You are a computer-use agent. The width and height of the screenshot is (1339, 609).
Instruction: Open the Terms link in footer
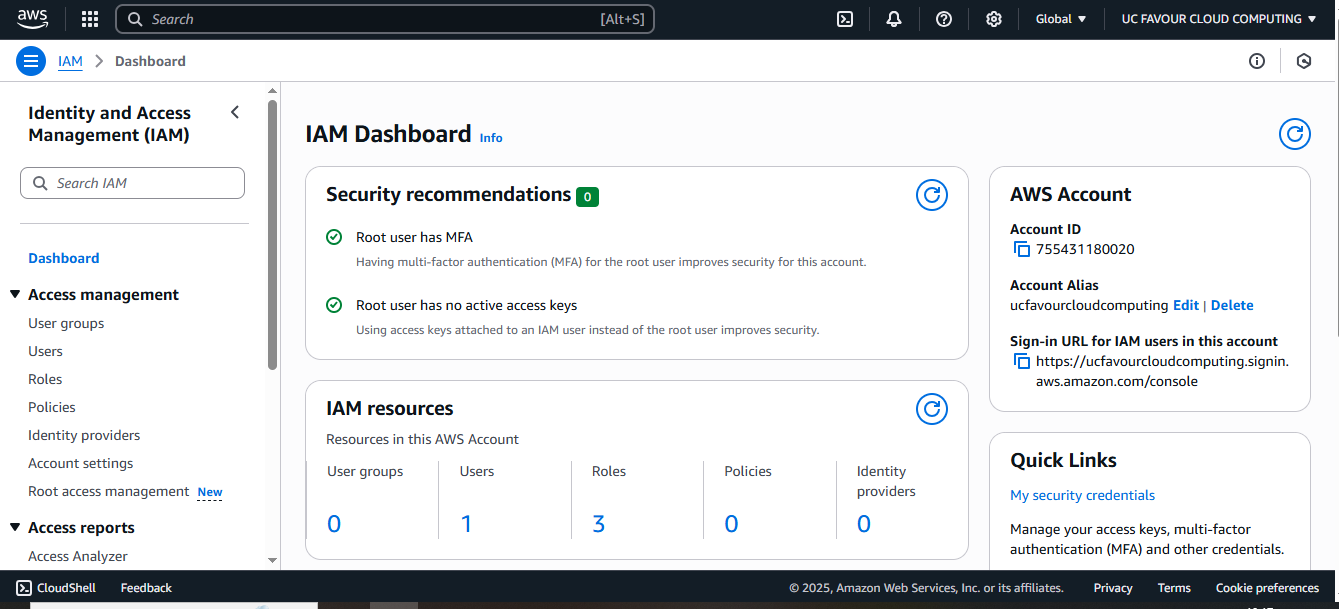tap(1174, 588)
